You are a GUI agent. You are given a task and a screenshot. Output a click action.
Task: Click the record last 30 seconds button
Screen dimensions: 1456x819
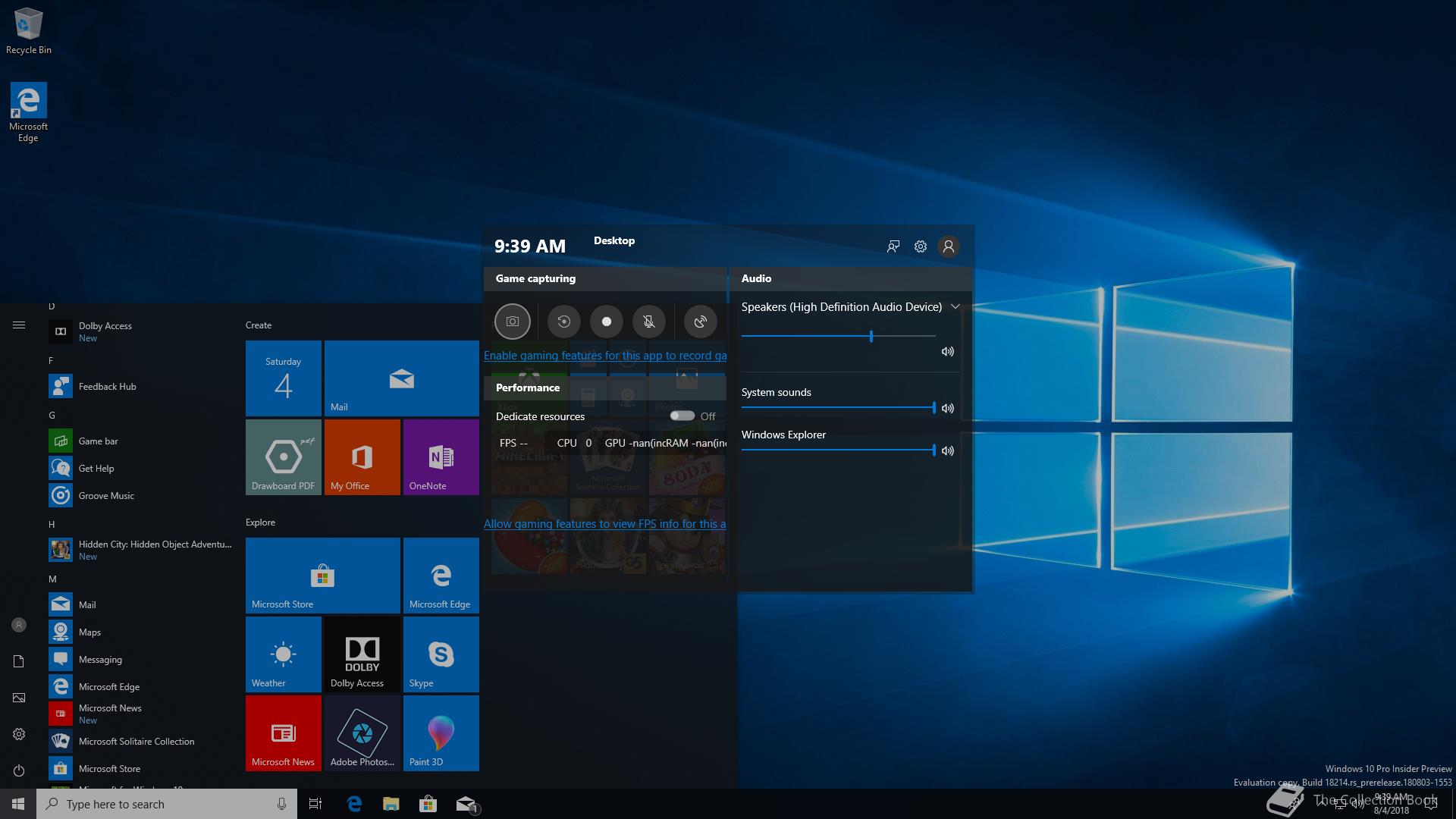tap(563, 322)
